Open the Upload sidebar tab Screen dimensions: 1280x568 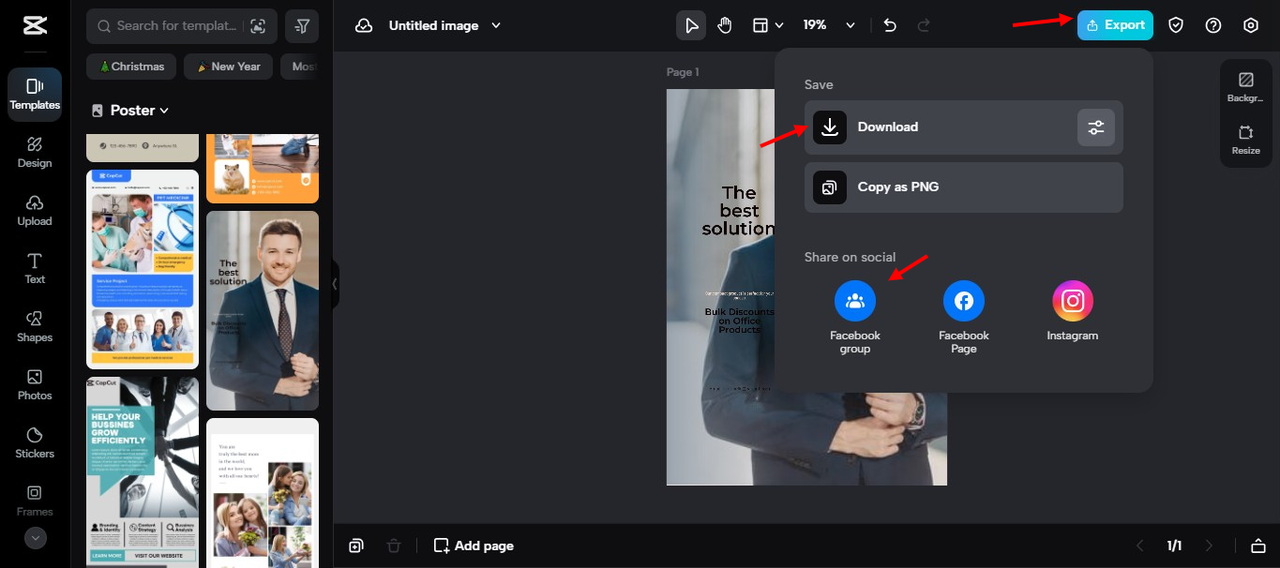click(35, 210)
